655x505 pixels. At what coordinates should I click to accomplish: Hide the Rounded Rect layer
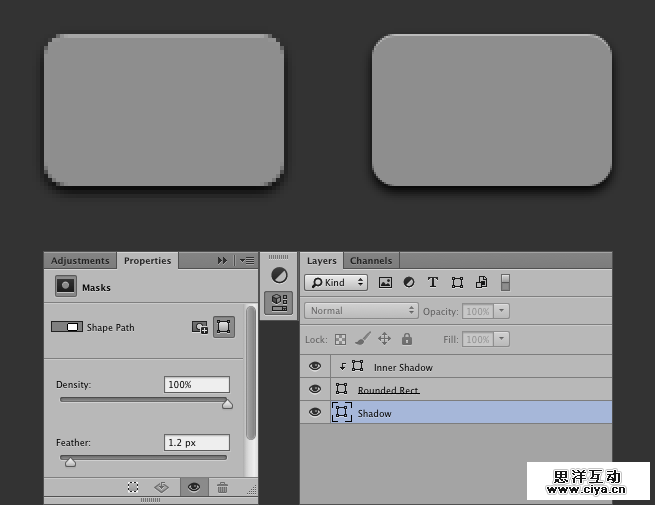(x=315, y=390)
